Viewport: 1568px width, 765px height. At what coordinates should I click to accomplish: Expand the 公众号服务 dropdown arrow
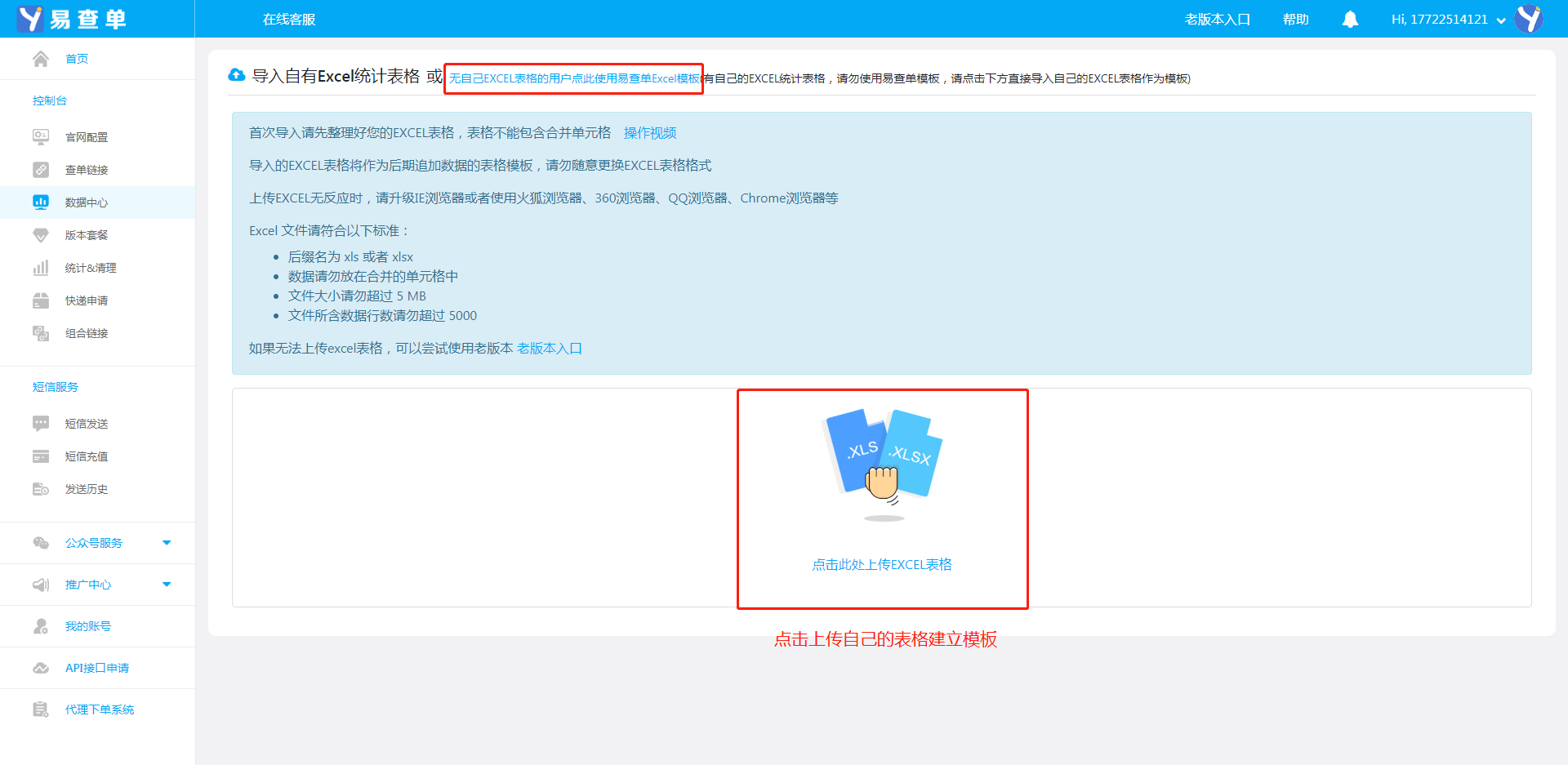pyautogui.click(x=167, y=543)
